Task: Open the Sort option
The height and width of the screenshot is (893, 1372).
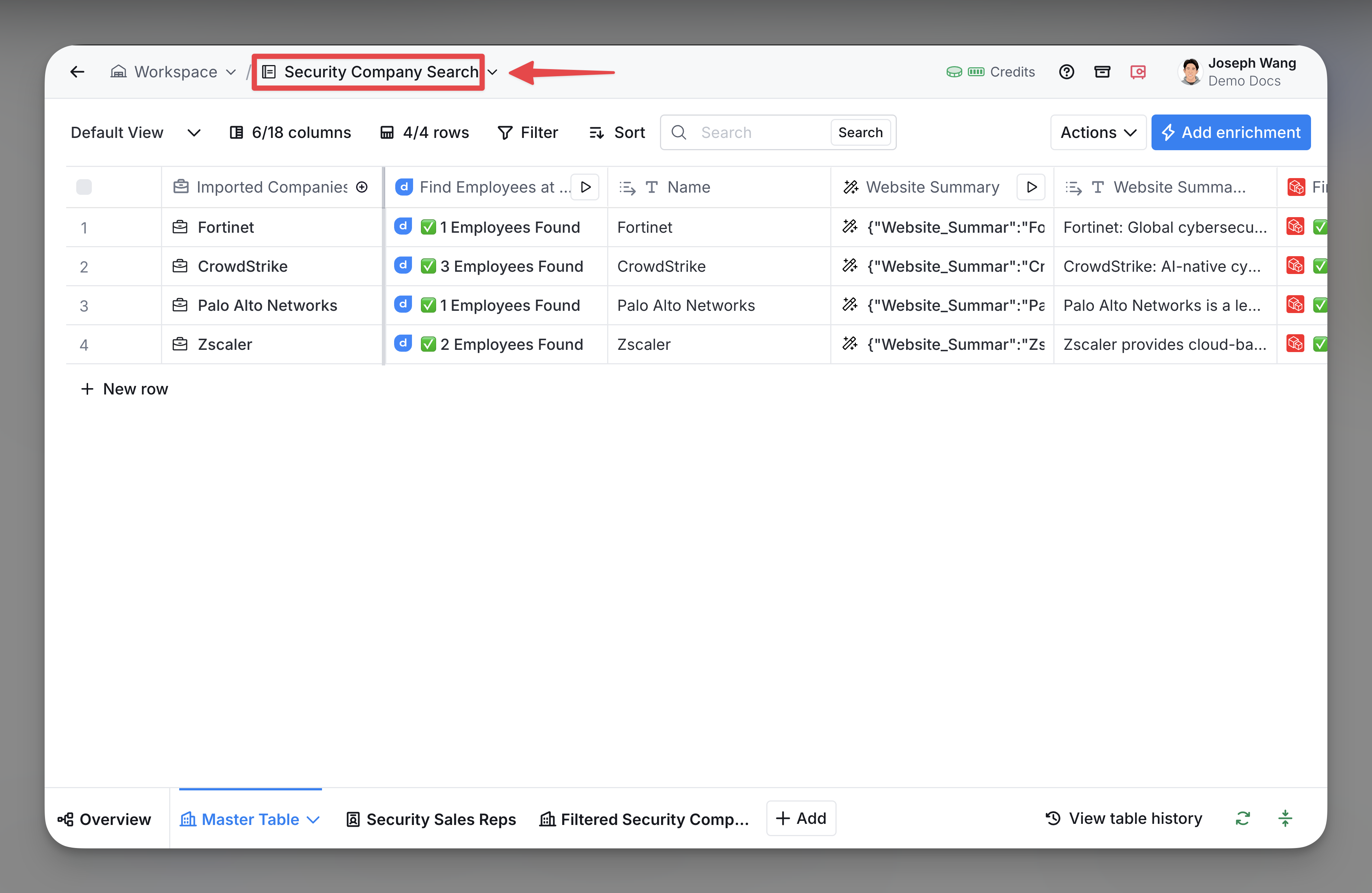Action: point(617,133)
